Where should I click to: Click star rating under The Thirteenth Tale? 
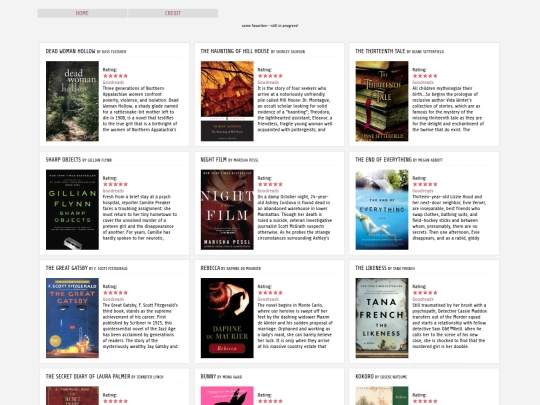pyautogui.click(x=425, y=76)
